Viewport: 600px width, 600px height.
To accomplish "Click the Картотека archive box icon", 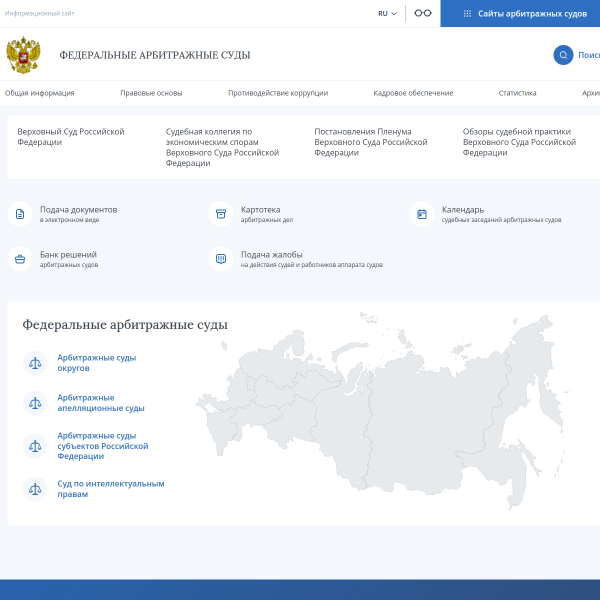I will click(221, 214).
